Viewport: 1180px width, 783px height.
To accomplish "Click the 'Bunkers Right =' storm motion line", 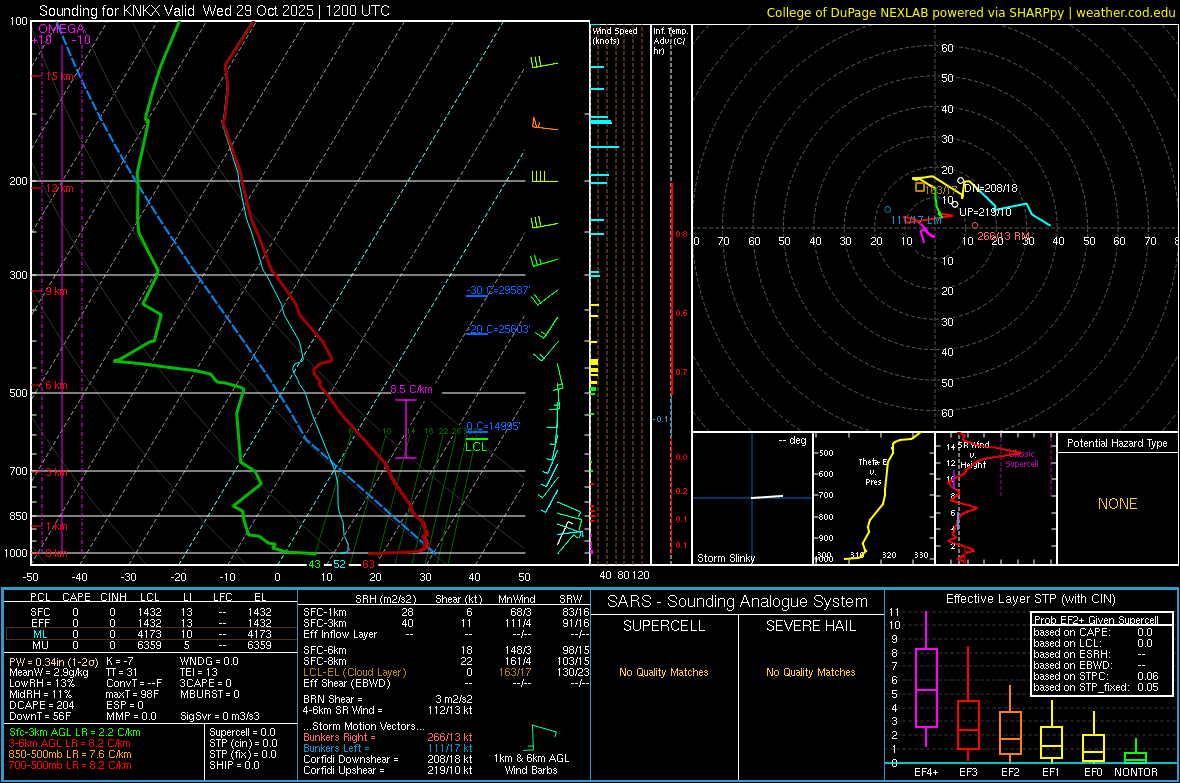I will coord(388,737).
